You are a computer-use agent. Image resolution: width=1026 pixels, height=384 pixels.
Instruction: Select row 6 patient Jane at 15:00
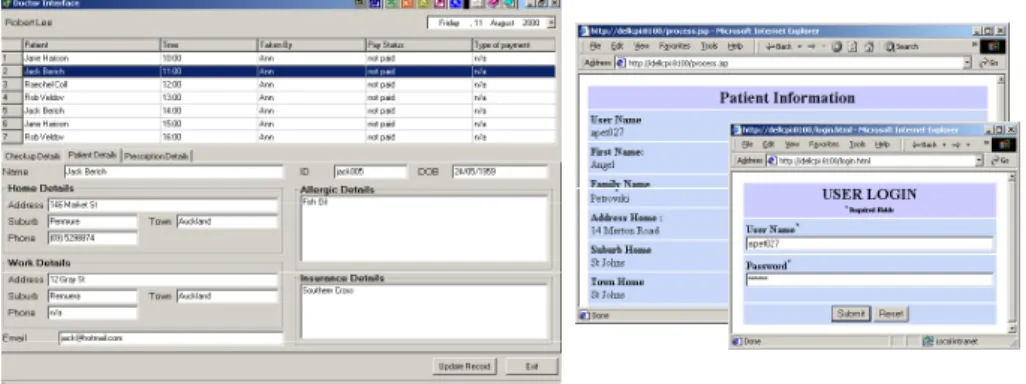coord(279,124)
